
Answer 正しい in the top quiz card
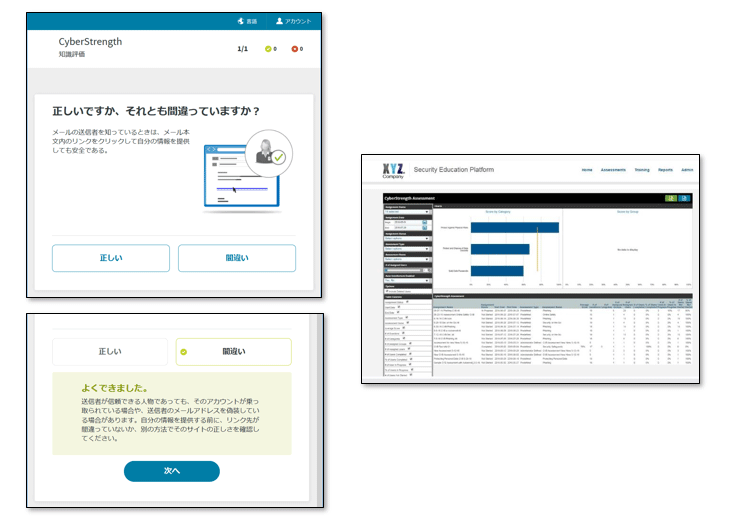point(110,258)
